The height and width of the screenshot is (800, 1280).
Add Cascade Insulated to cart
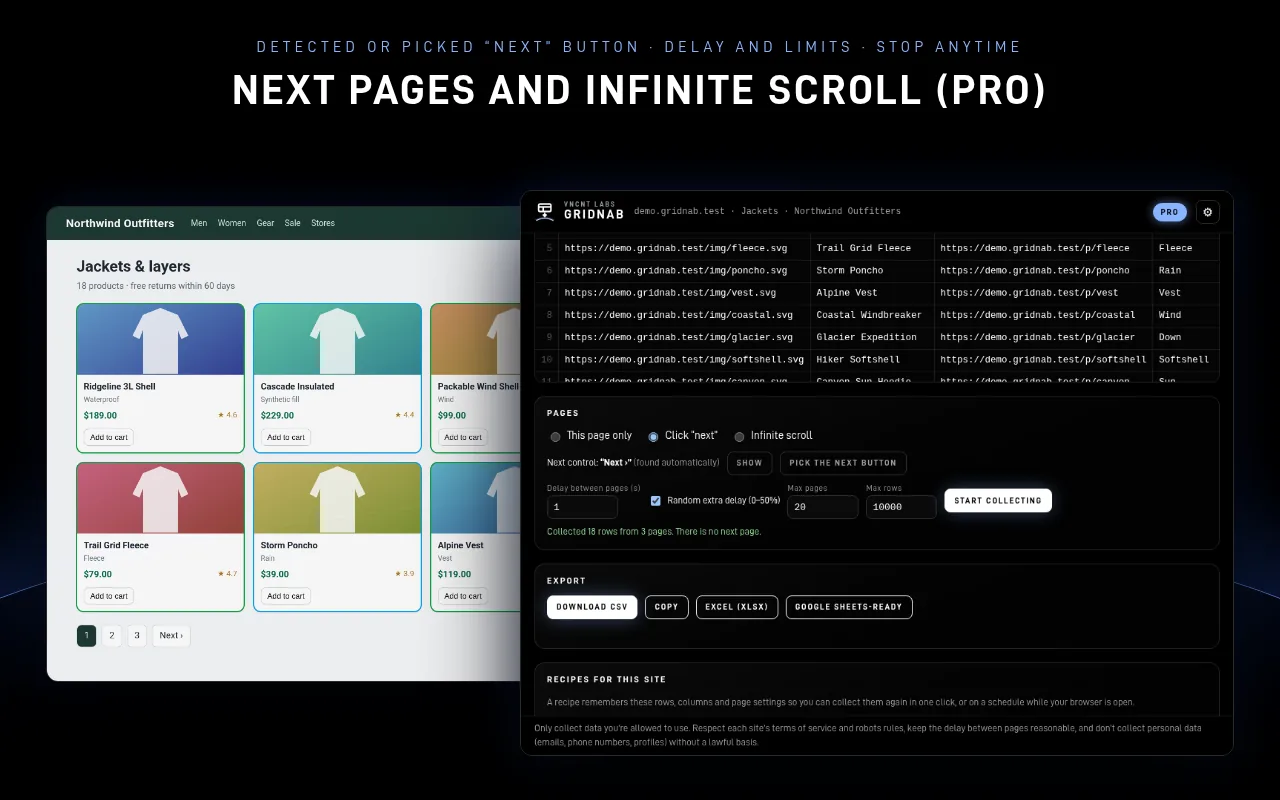click(x=286, y=437)
